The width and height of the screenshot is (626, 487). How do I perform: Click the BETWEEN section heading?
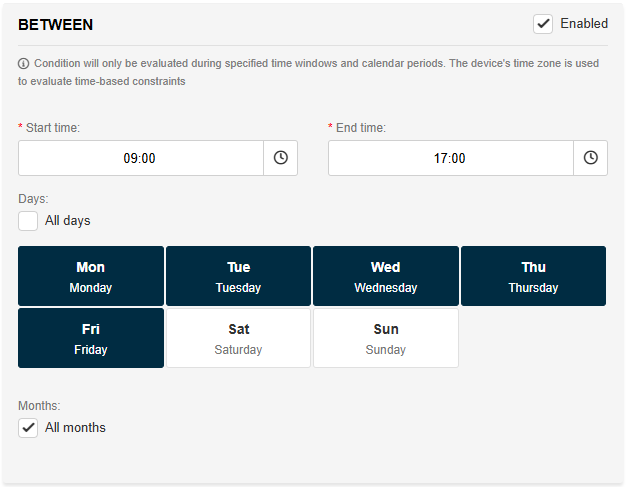click(56, 24)
